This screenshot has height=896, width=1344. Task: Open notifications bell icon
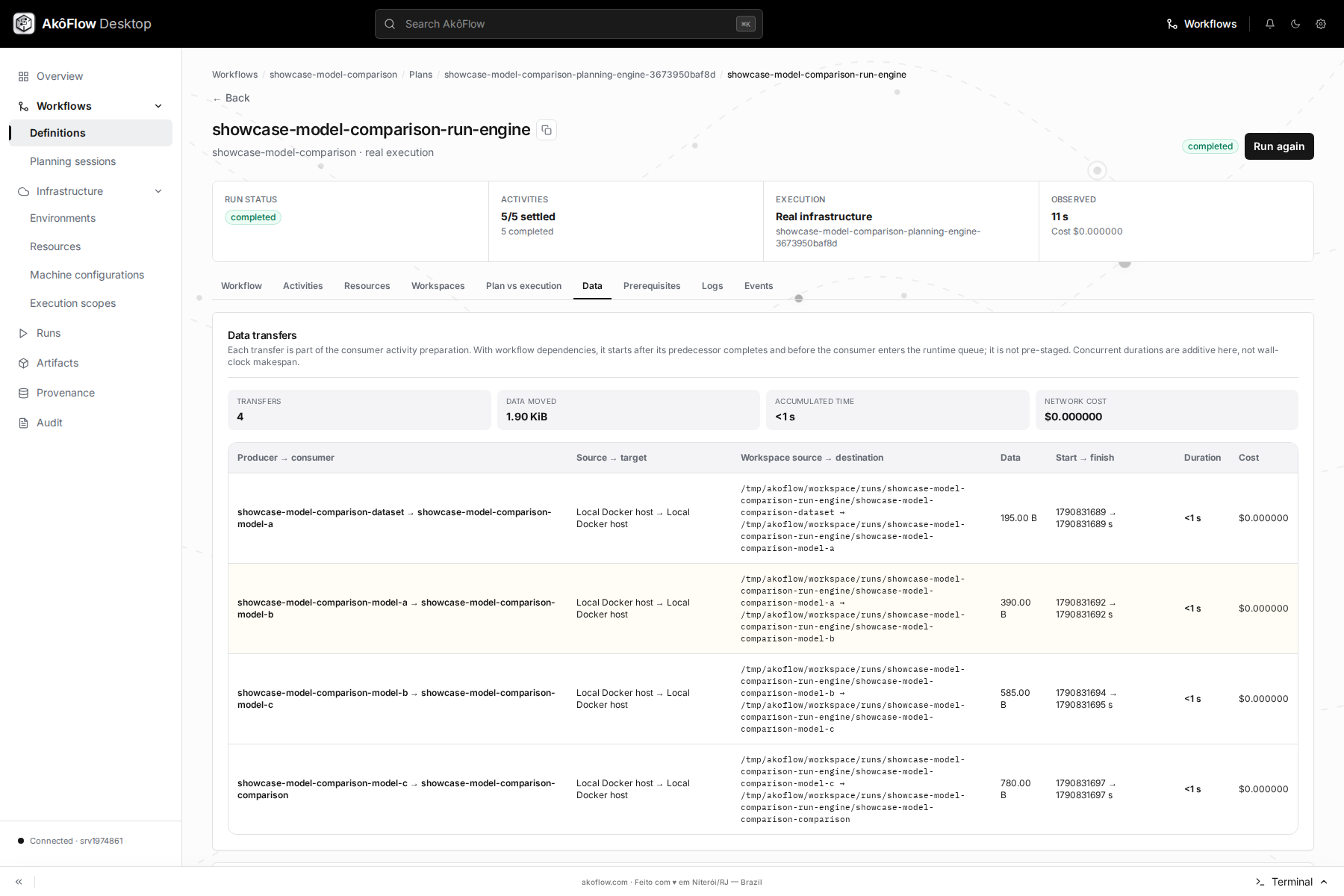pyautogui.click(x=1270, y=24)
